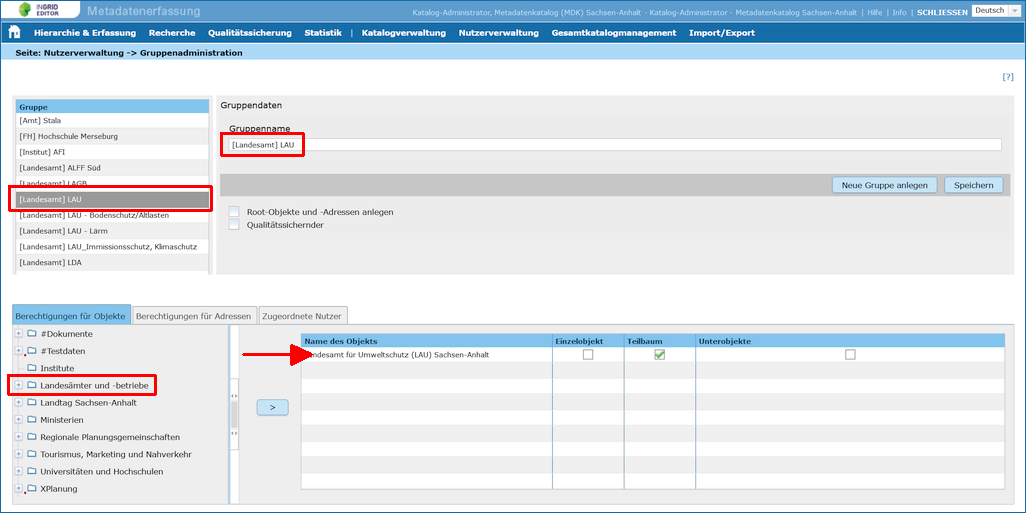Image resolution: width=1026 pixels, height=513 pixels.
Task: Expand the #Dokumente tree node
Action: click(18, 334)
